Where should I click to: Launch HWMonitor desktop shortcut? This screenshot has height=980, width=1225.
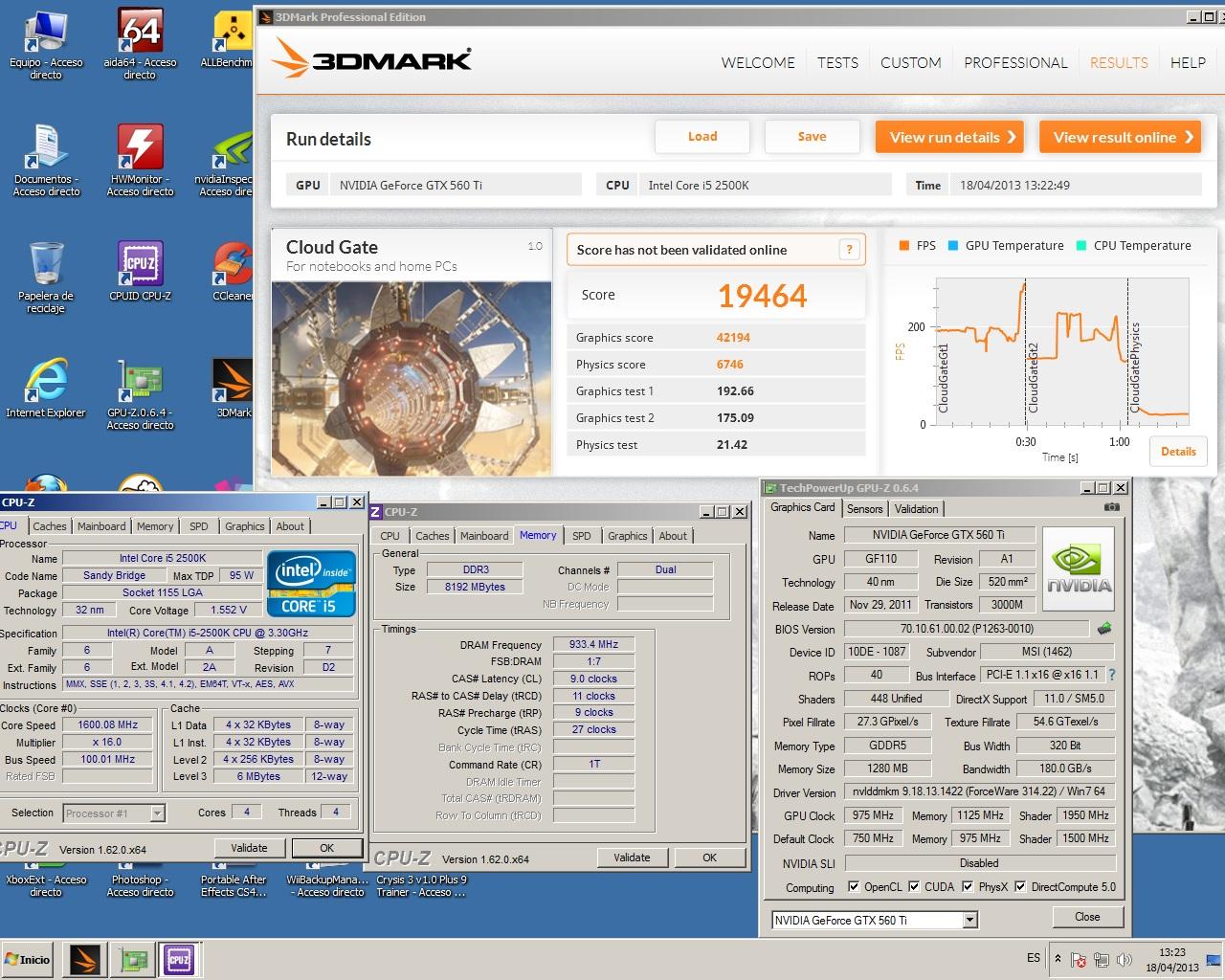coord(140,161)
